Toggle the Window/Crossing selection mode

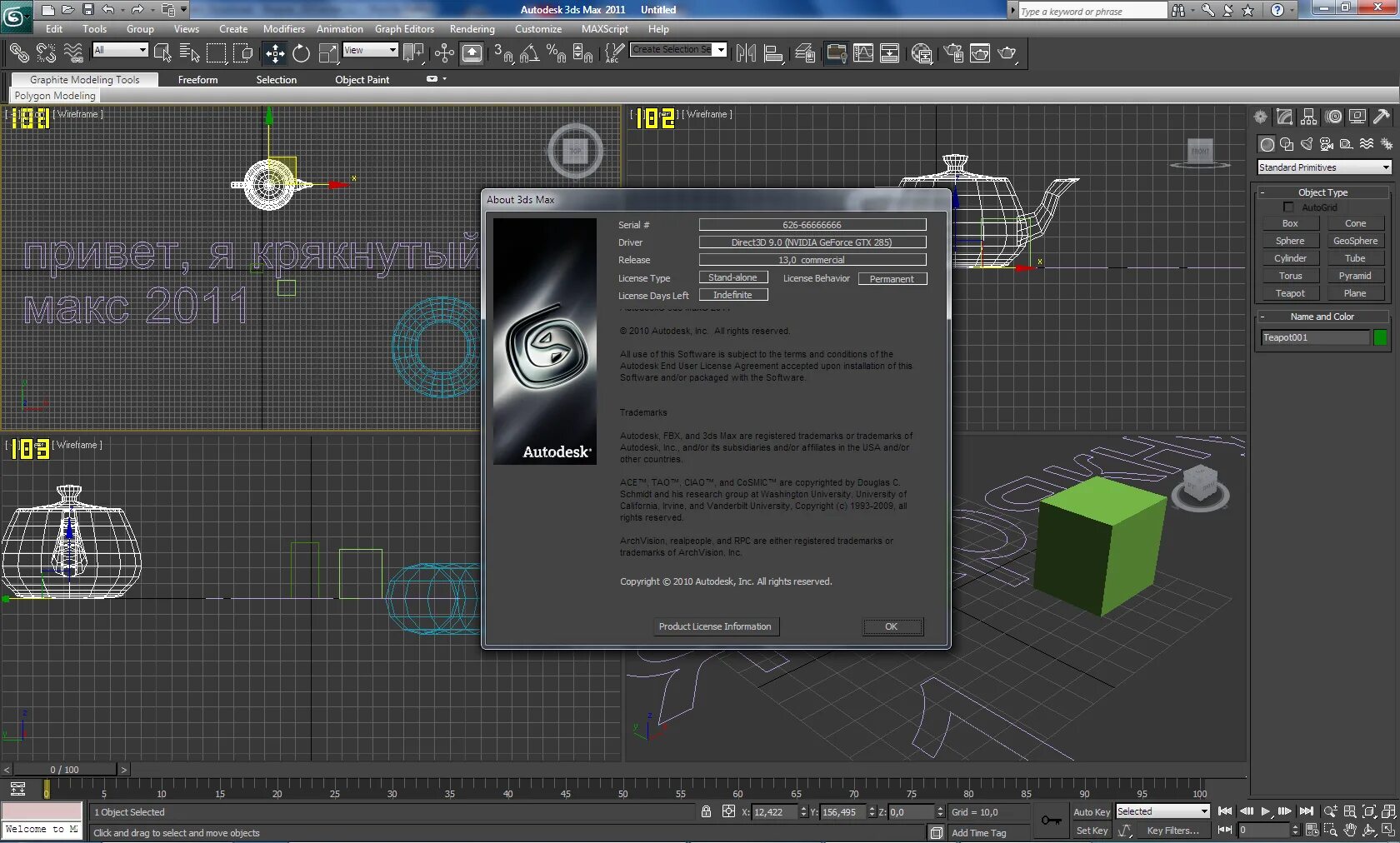coord(242,53)
